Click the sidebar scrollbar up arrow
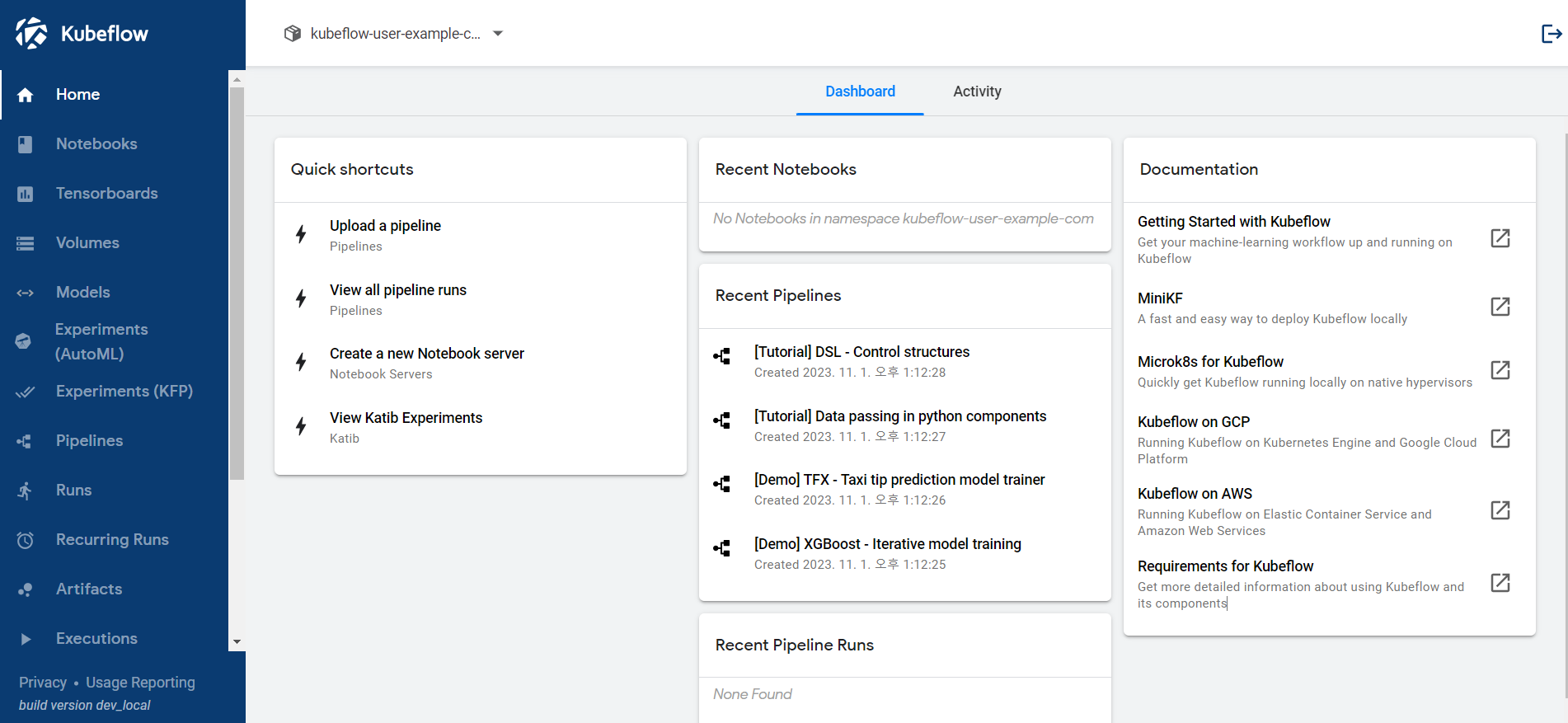Screen dimensions: 1568x723 237,80
